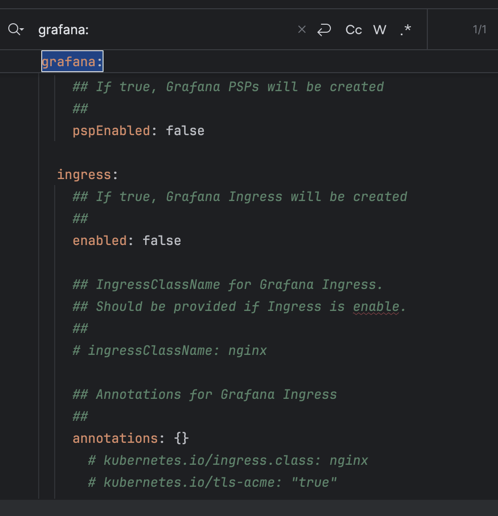This screenshot has width=498, height=516.
Task: Click the '{}' value after annotations
Action: point(181,438)
